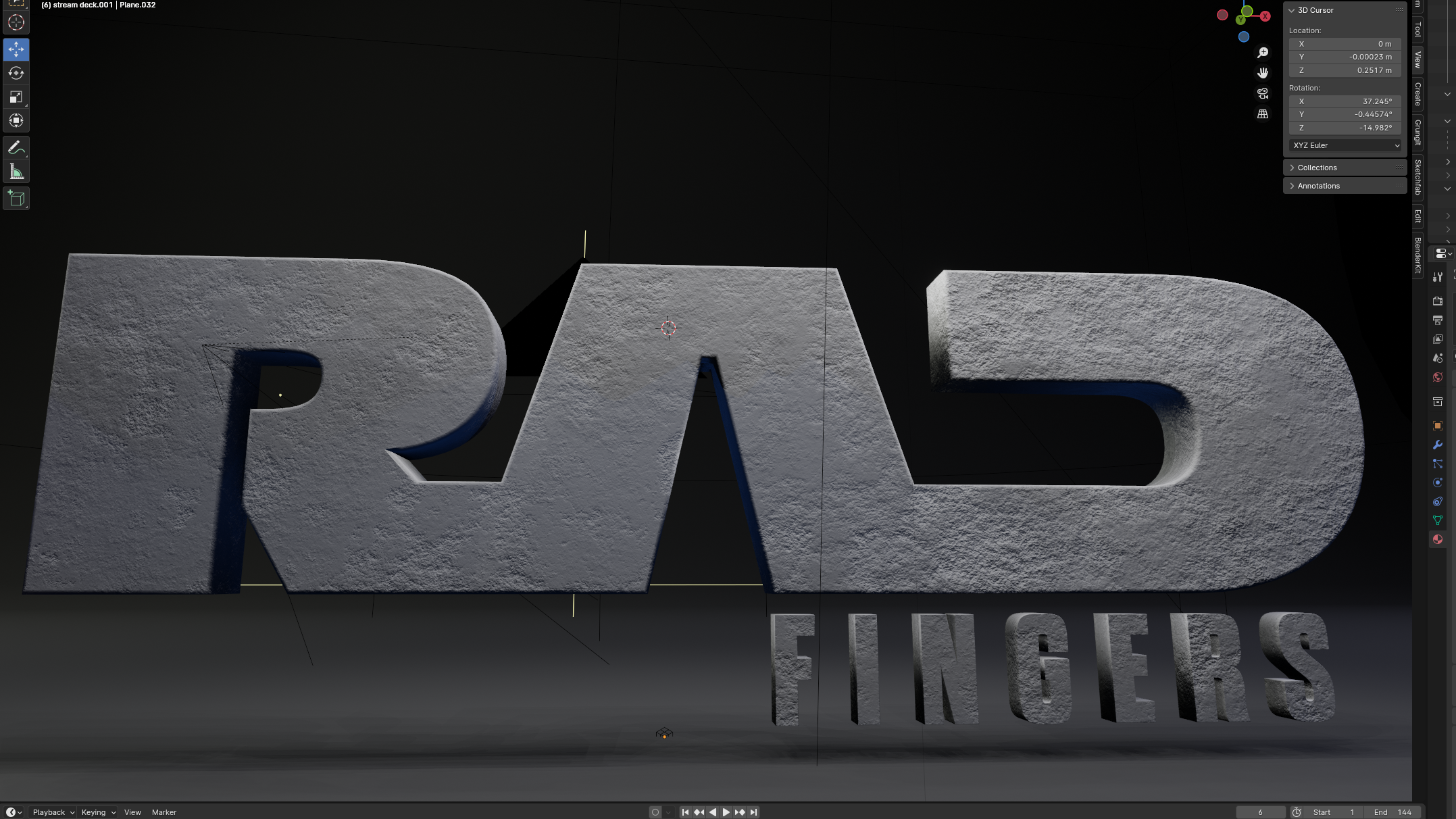Open the XYZ Euler rotation mode dropdown
Viewport: 1456px width, 819px height.
[1345, 145]
